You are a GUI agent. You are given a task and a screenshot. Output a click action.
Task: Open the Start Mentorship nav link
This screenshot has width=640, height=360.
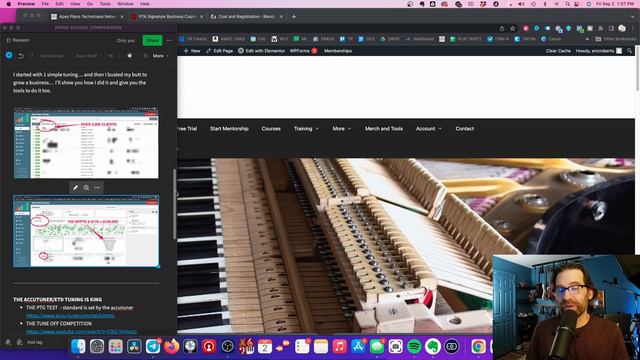(229, 129)
